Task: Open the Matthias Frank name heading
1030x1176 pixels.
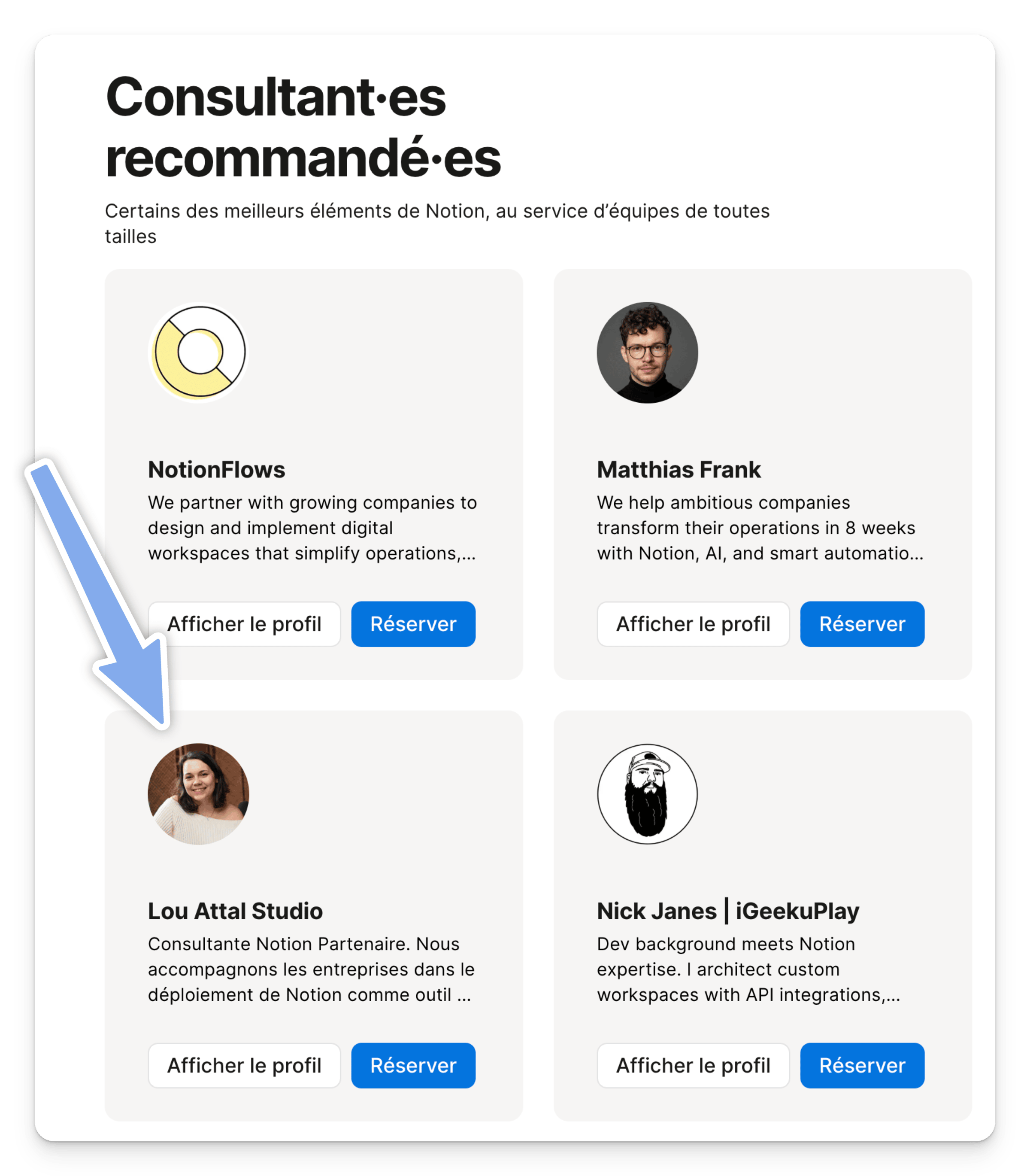Action: 678,470
